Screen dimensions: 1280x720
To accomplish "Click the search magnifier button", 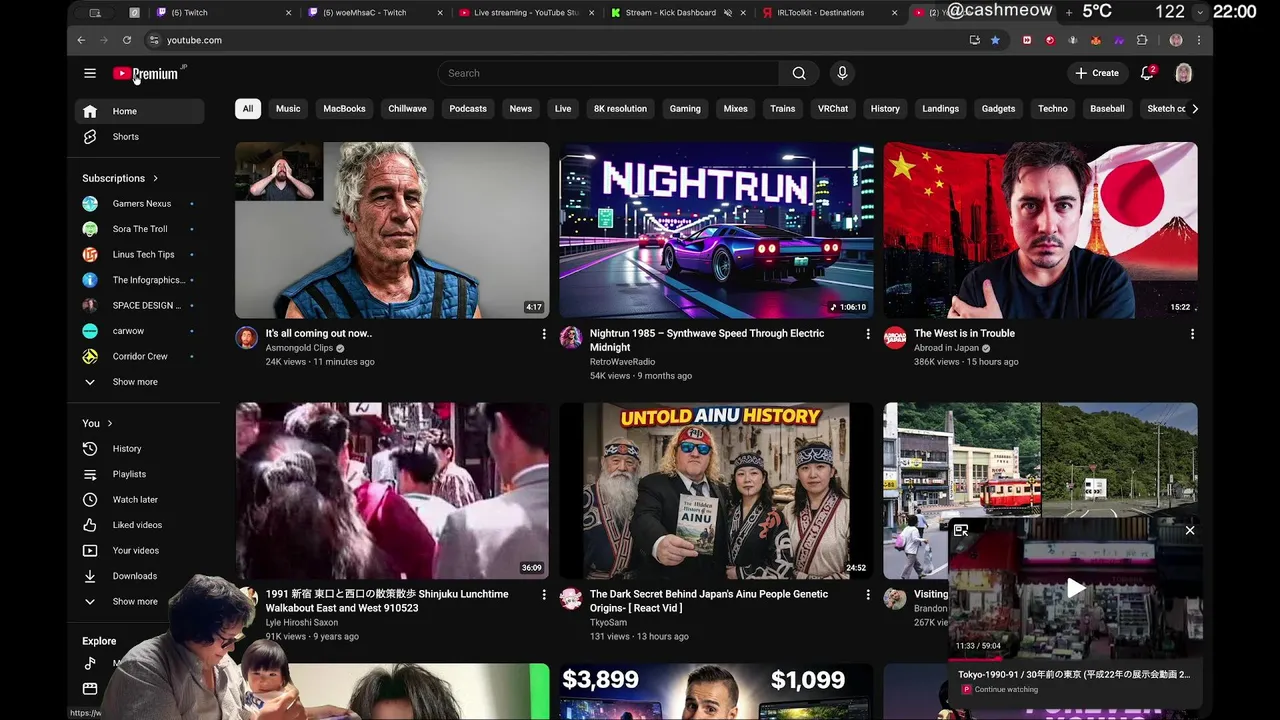I will [799, 73].
